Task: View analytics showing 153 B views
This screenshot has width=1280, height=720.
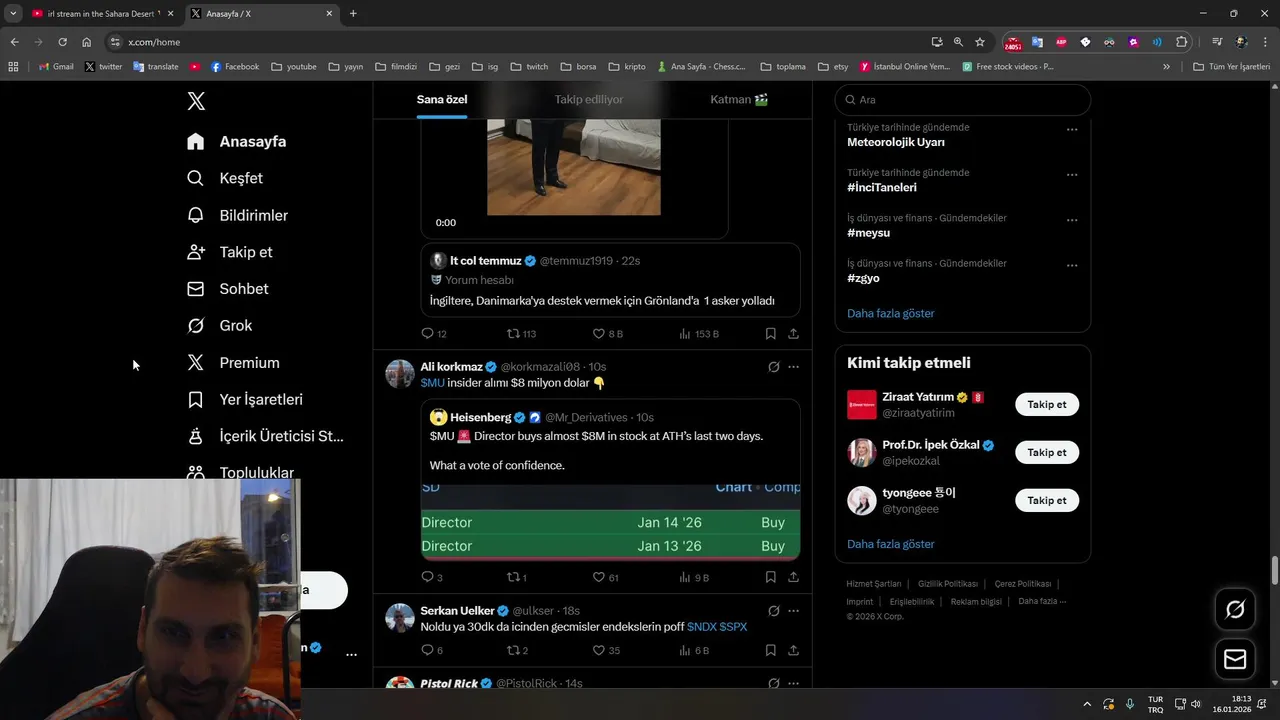Action: (x=699, y=334)
